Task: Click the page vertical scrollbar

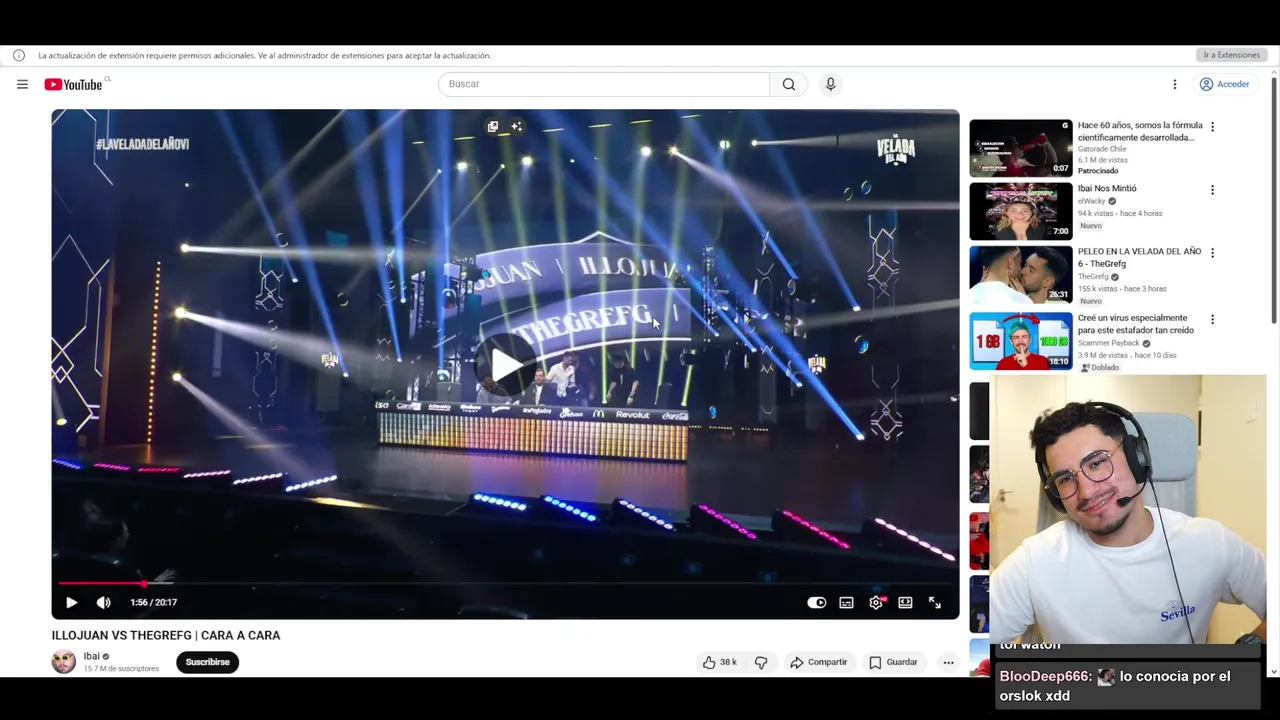Action: point(1274,200)
